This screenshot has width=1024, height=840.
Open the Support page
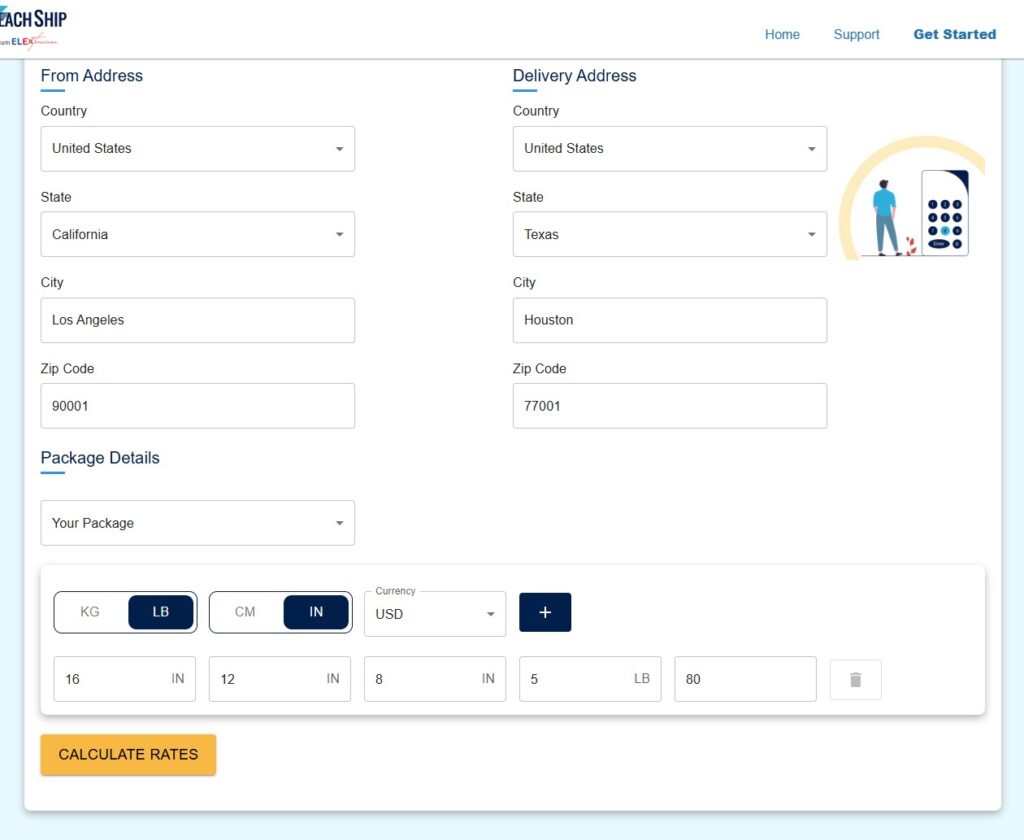pos(856,34)
